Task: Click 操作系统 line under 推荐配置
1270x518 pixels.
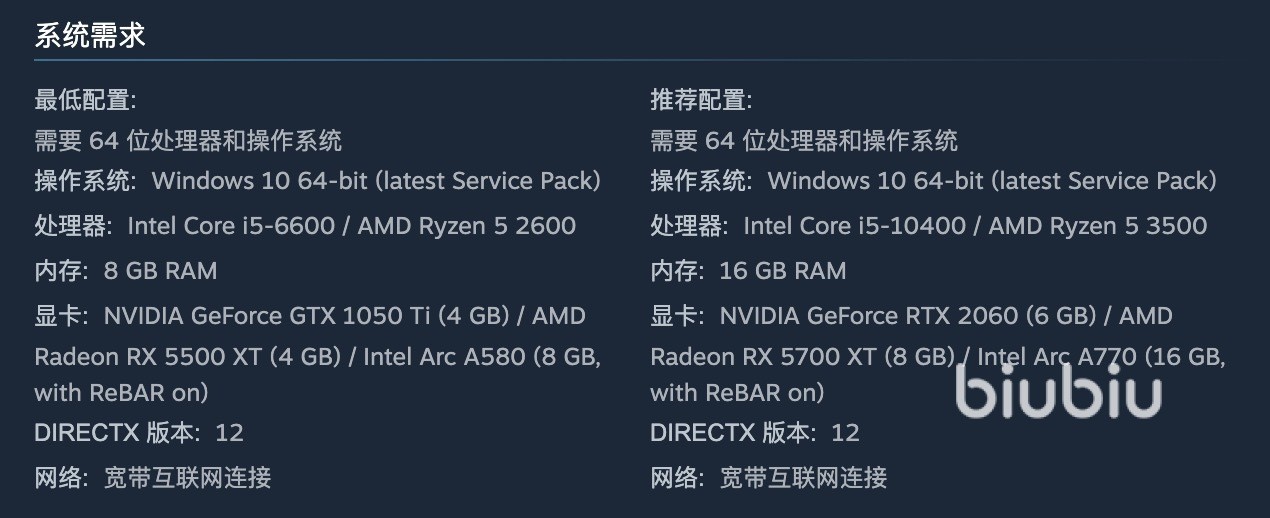Action: coord(934,181)
